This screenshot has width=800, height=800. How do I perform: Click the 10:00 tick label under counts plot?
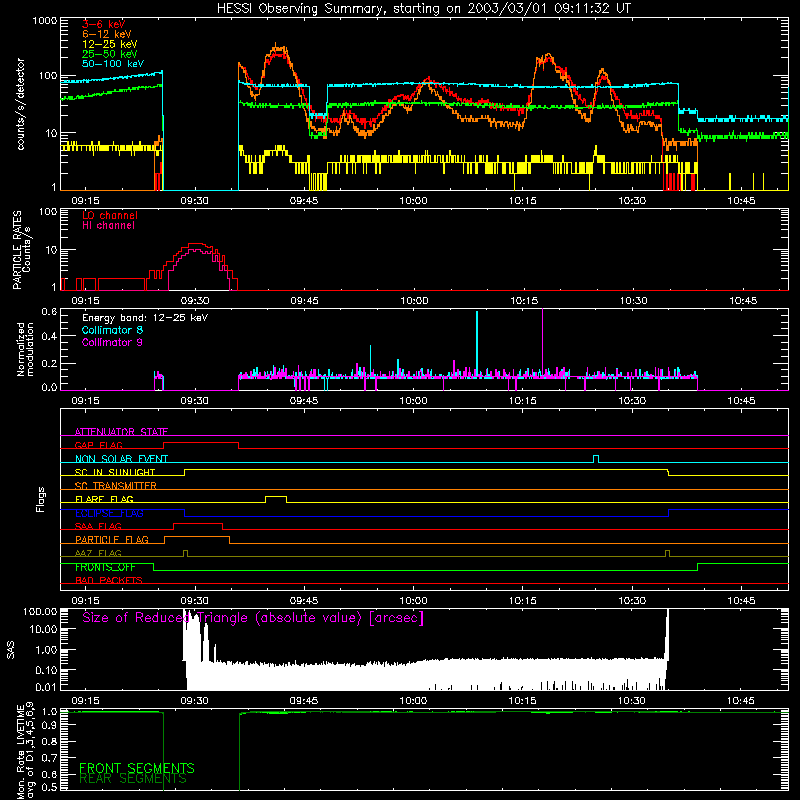tap(413, 201)
